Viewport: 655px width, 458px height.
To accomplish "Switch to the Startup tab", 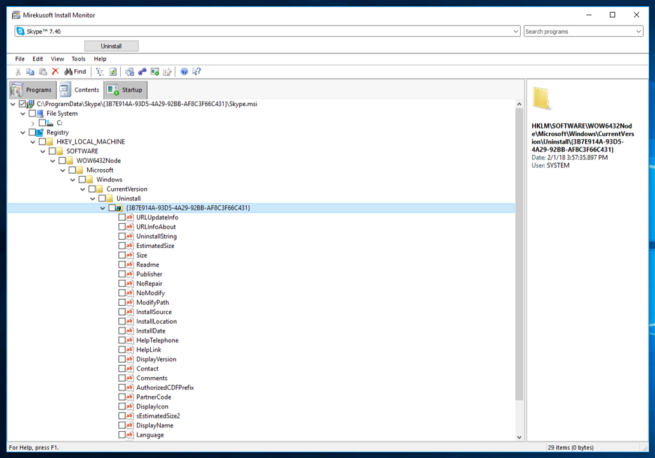I will 125,90.
